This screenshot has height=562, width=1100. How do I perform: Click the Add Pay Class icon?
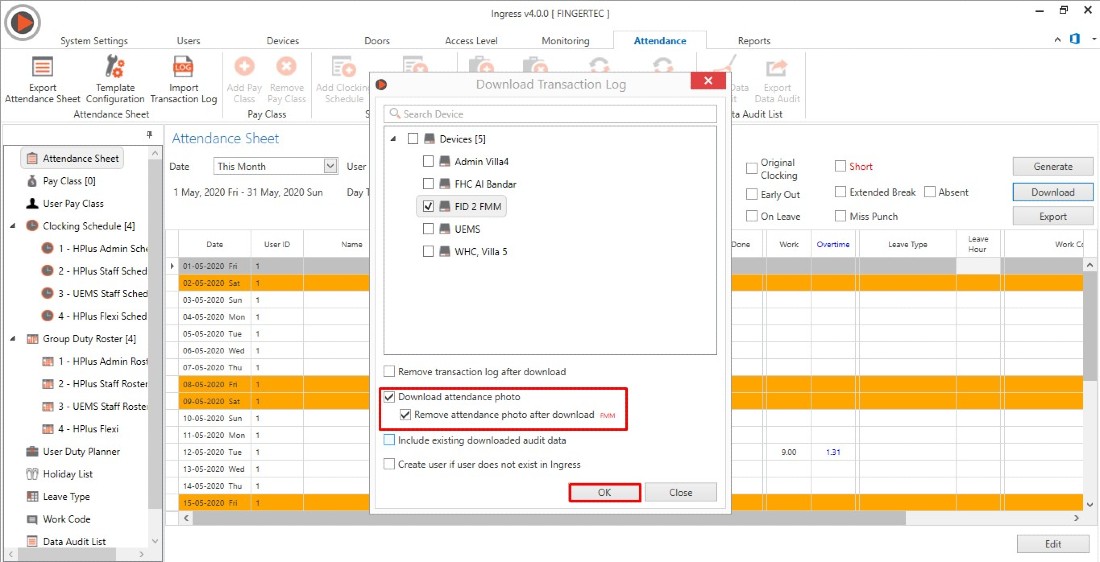[x=244, y=68]
